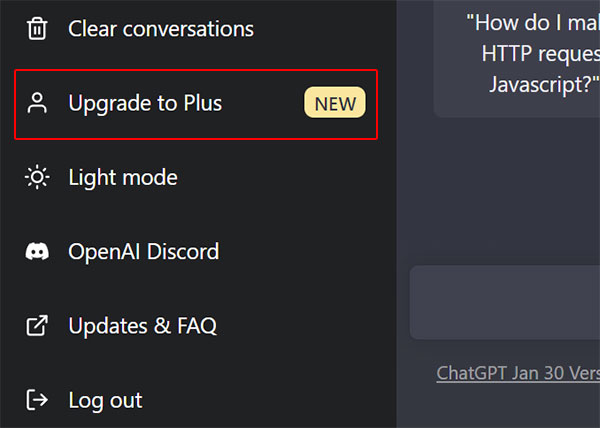Open the Updates & FAQ text link
Image resolution: width=600 pixels, height=428 pixels.
pyautogui.click(x=142, y=326)
